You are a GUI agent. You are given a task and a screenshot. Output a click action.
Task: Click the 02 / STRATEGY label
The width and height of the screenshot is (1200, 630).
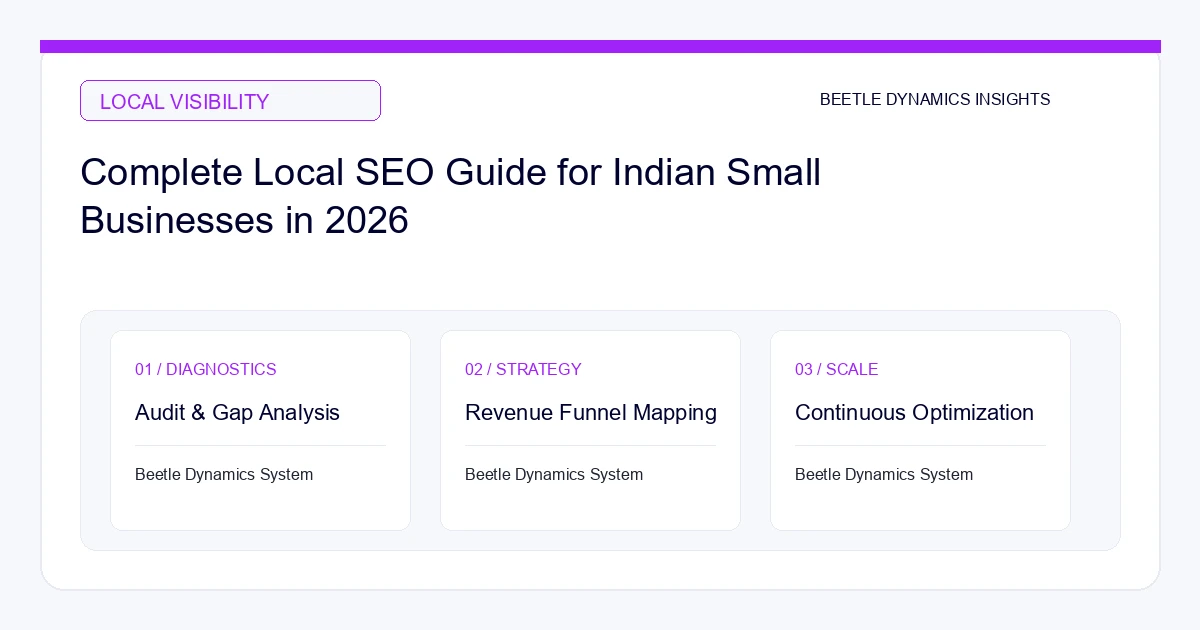tap(523, 369)
